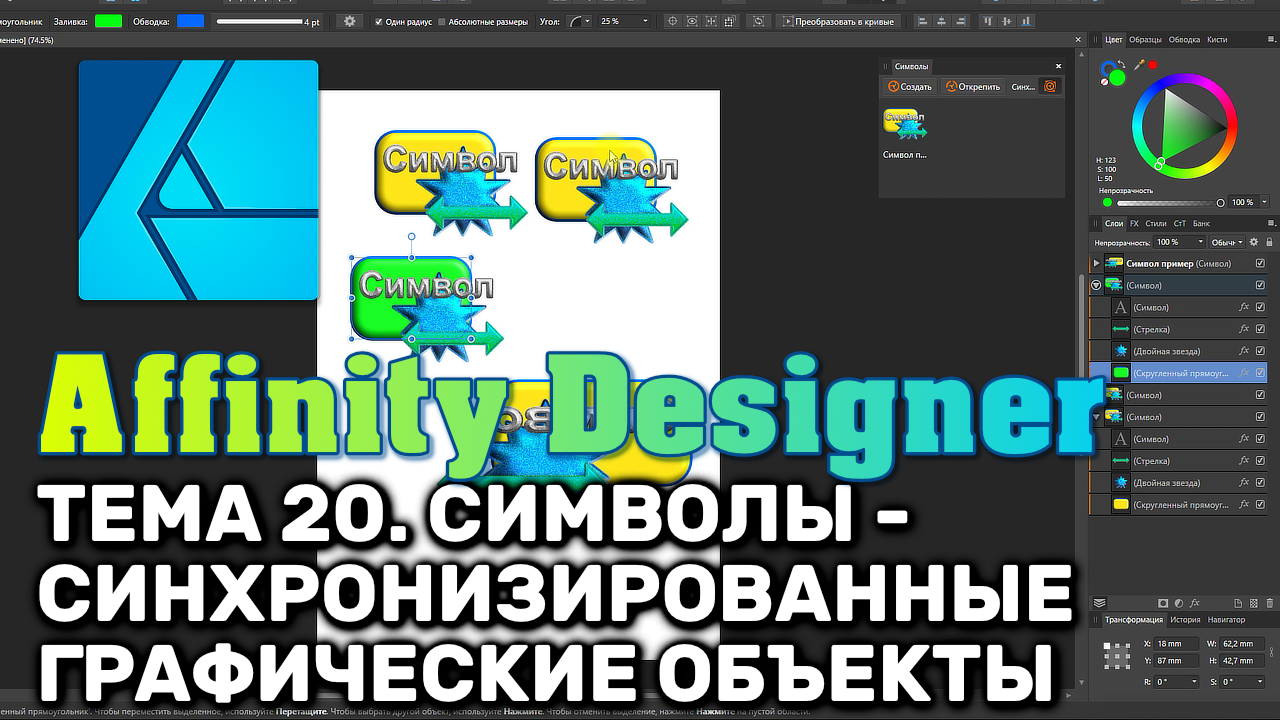Switch to the История tab
The width and height of the screenshot is (1280, 720).
click(x=1185, y=620)
